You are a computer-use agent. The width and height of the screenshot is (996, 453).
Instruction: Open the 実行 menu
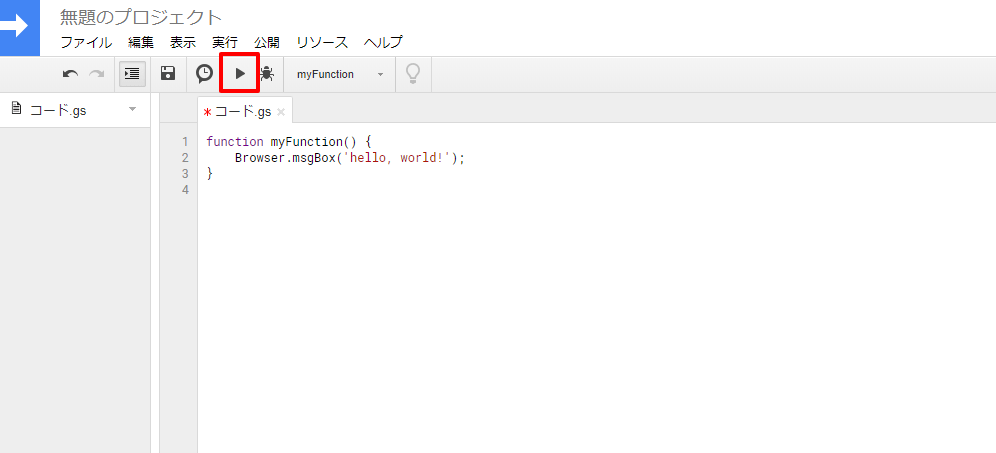225,43
